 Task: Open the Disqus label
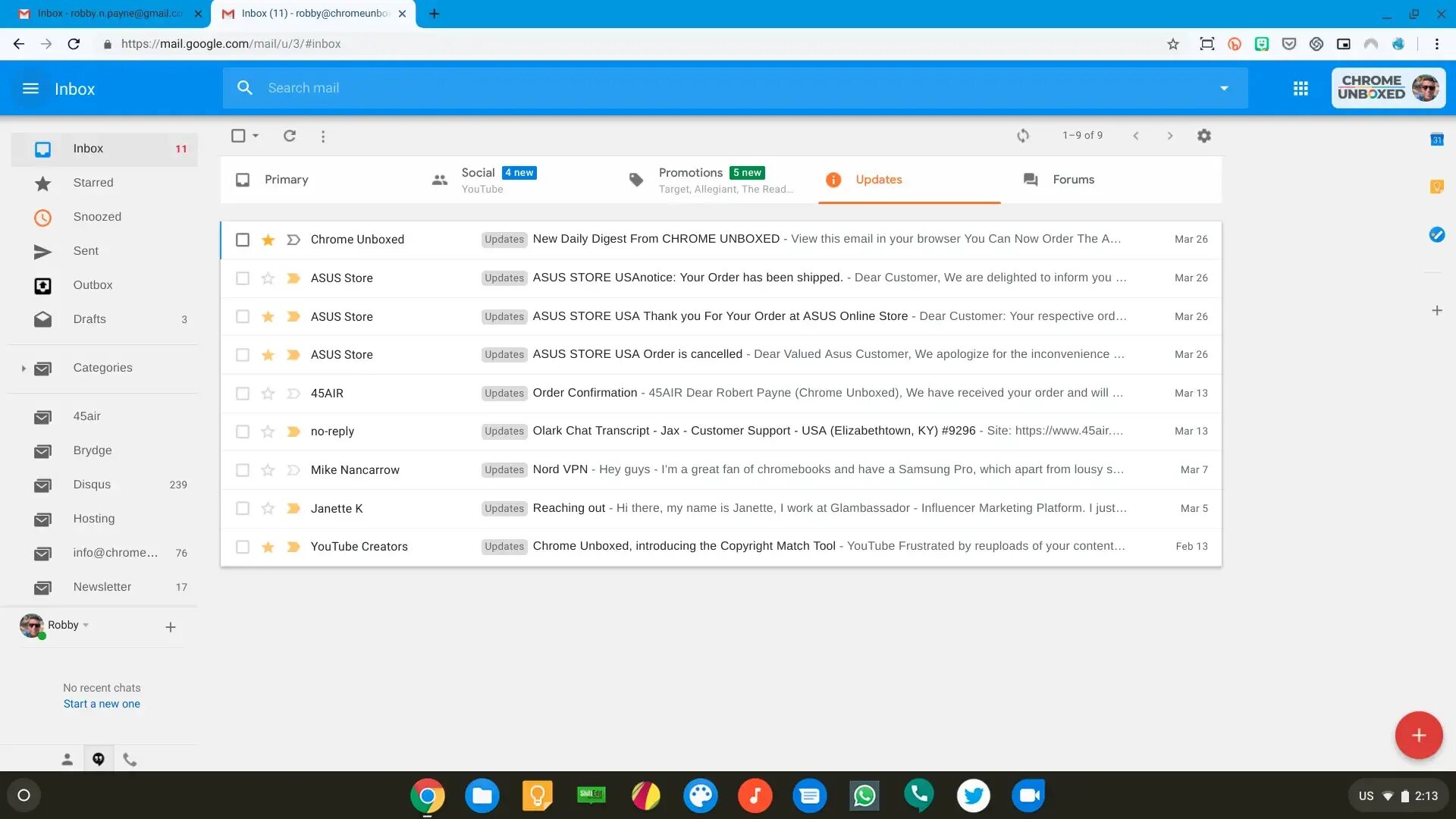(x=92, y=485)
